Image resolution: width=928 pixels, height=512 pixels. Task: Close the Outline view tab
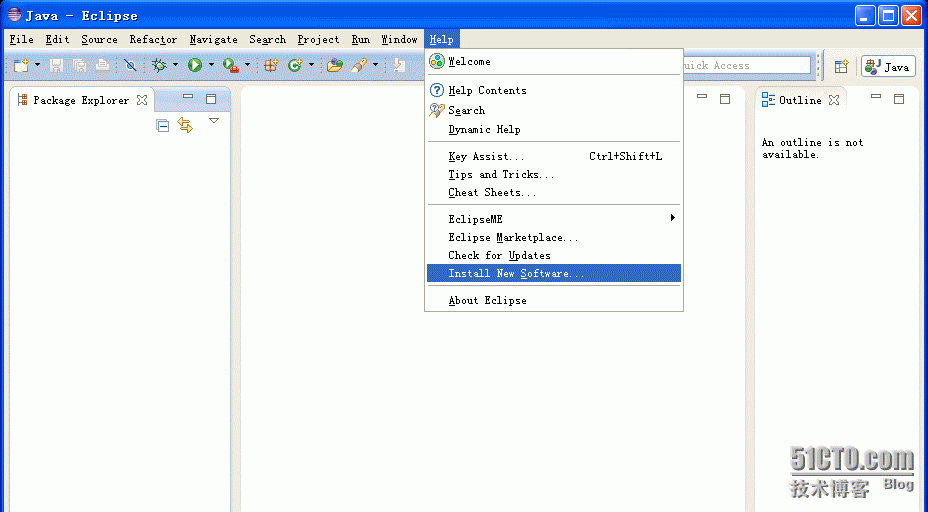coord(834,100)
